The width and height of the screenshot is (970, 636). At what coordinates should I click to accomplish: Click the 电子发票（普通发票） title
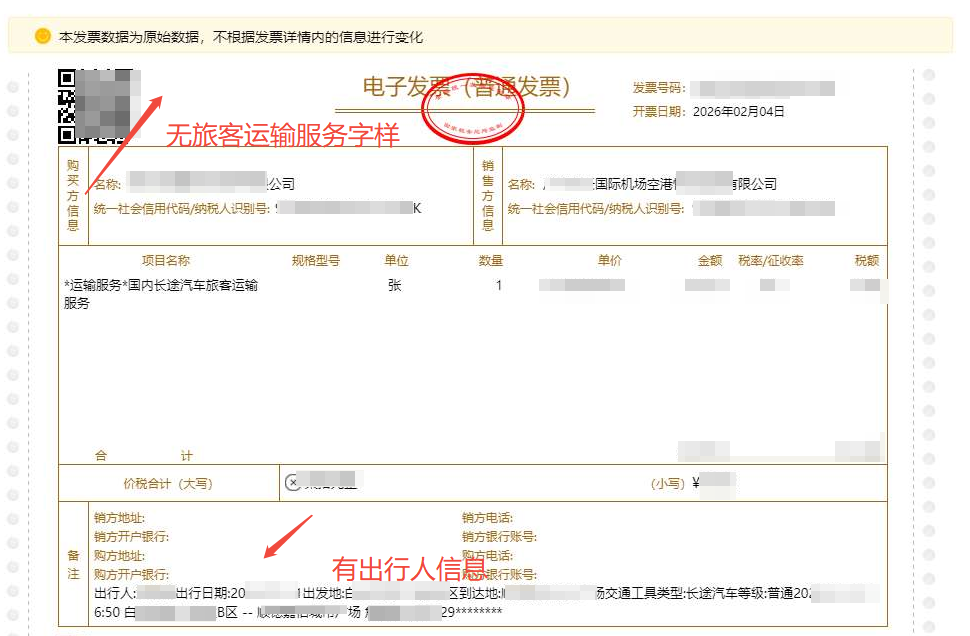[466, 88]
